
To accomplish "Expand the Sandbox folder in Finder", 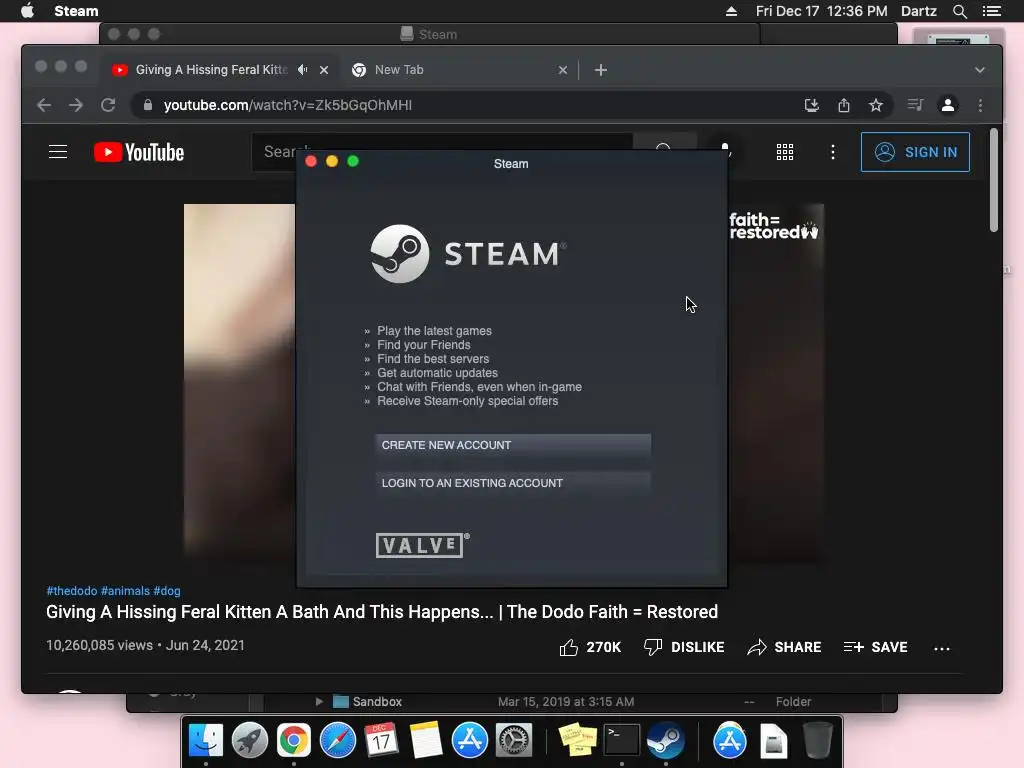I will click(x=319, y=701).
